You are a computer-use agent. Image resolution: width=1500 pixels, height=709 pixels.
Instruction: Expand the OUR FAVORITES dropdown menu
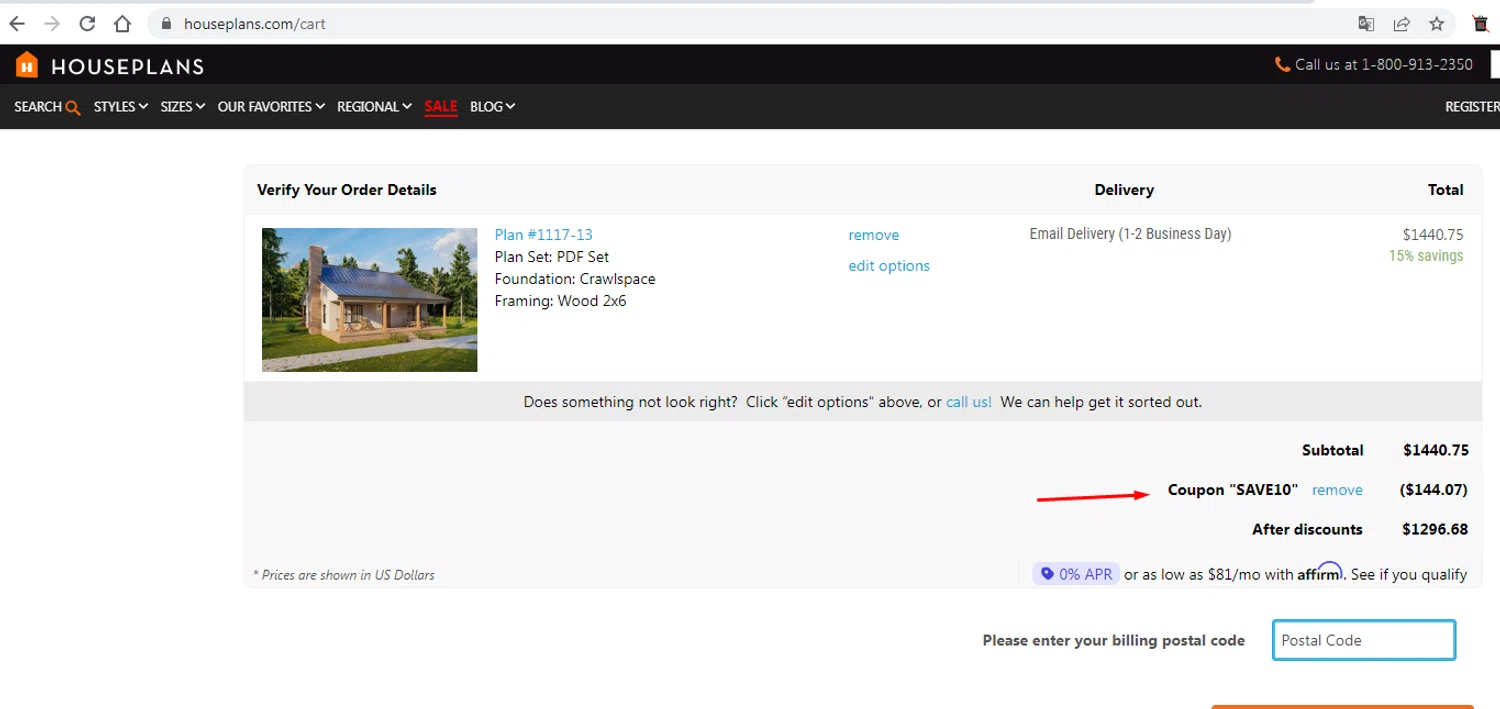pyautogui.click(x=271, y=106)
